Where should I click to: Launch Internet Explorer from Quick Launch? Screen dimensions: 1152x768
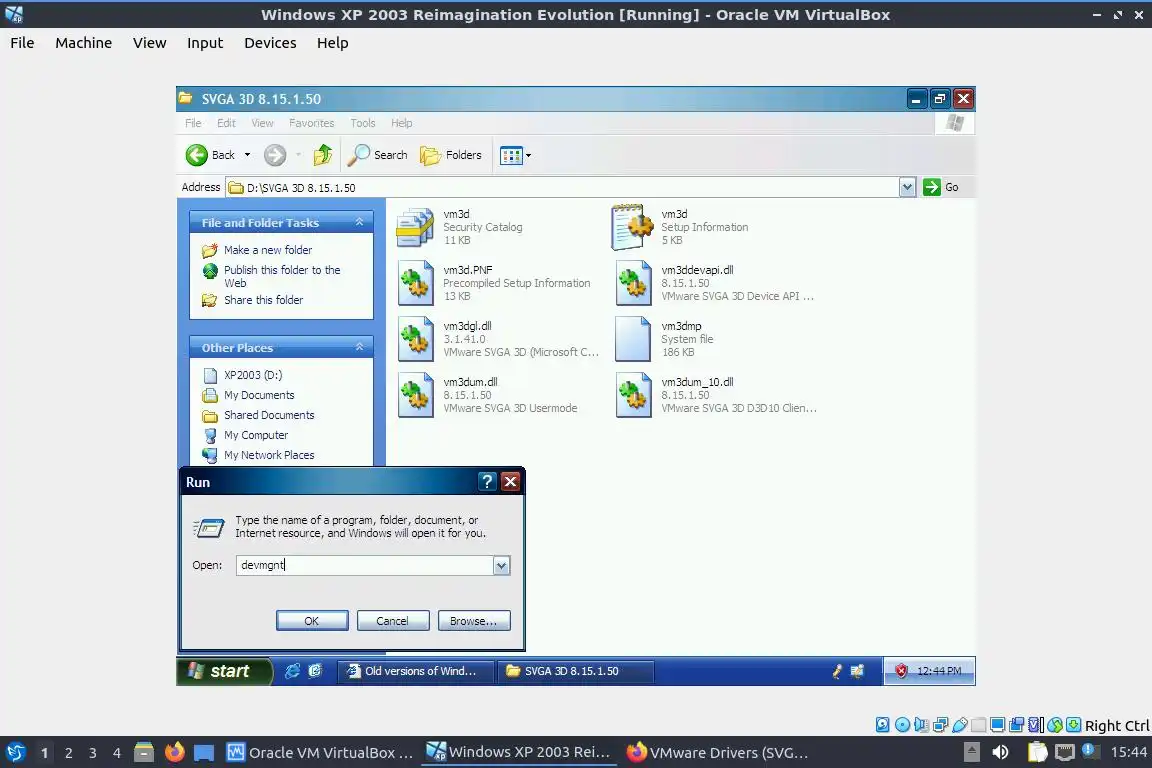[x=292, y=671]
